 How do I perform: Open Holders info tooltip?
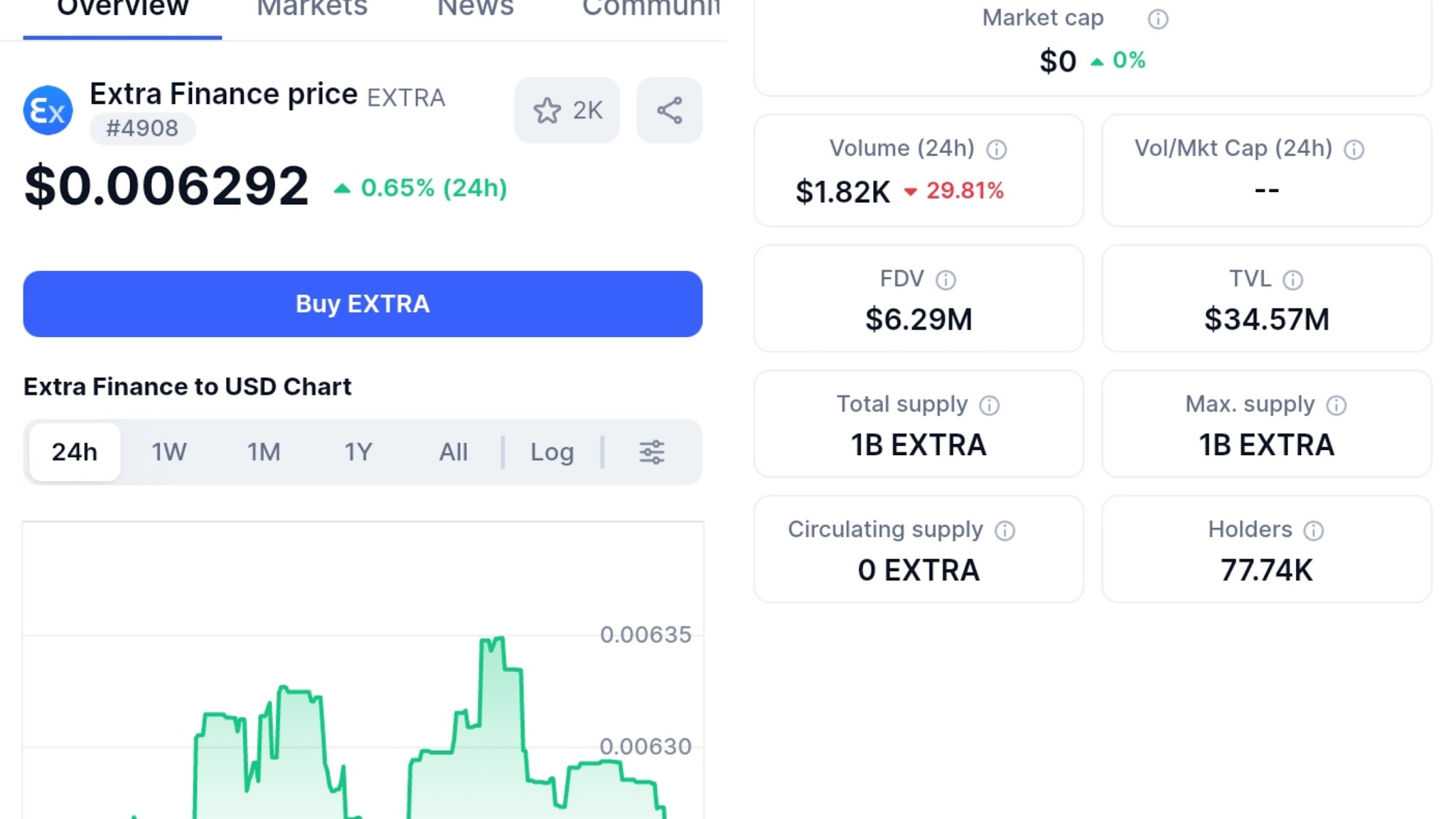(x=1312, y=530)
